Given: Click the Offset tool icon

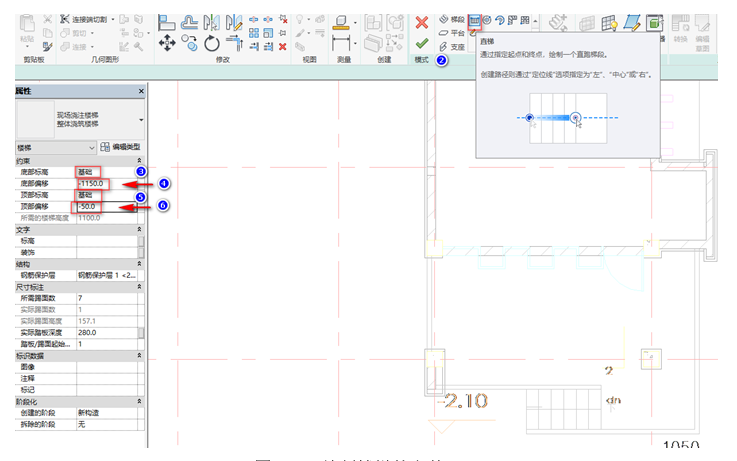Looking at the screenshot, I should click(x=189, y=20).
